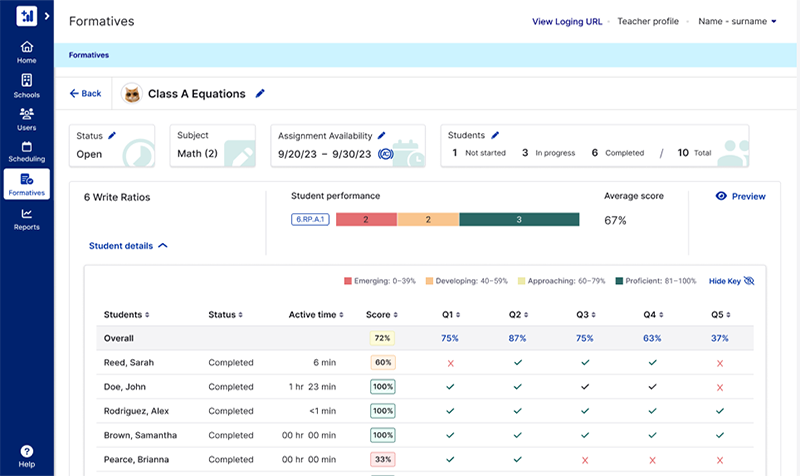Image resolution: width=800 pixels, height=476 pixels.
Task: Open Reports from the sidebar
Action: [27, 218]
